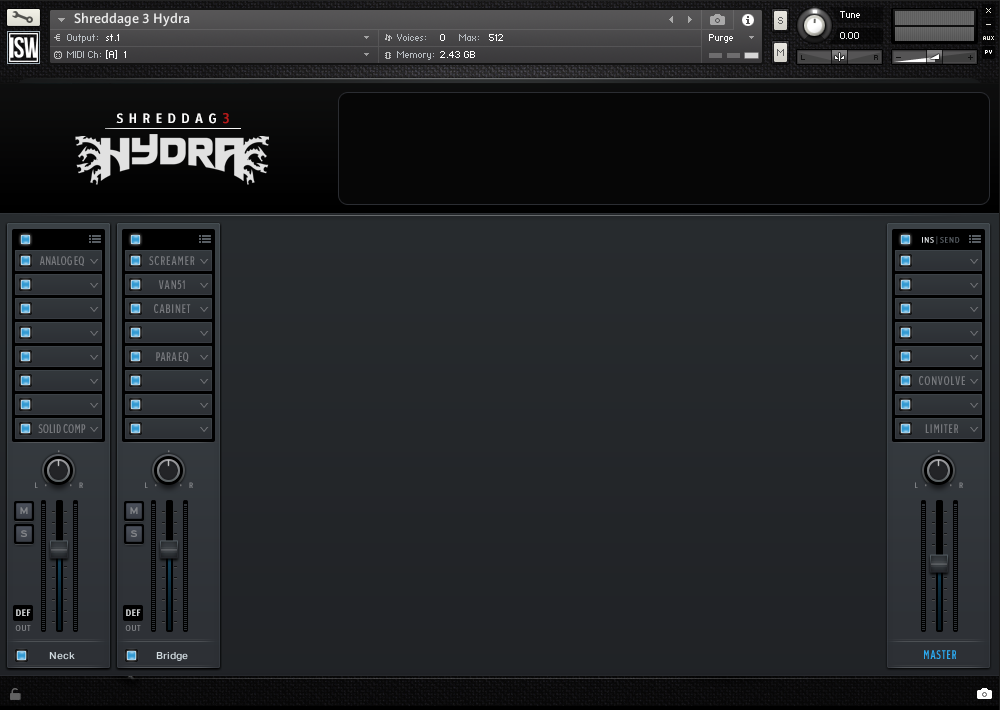Image resolution: width=1000 pixels, height=710 pixels.
Task: Open the Master channel preset list icon
Action: pos(974,239)
